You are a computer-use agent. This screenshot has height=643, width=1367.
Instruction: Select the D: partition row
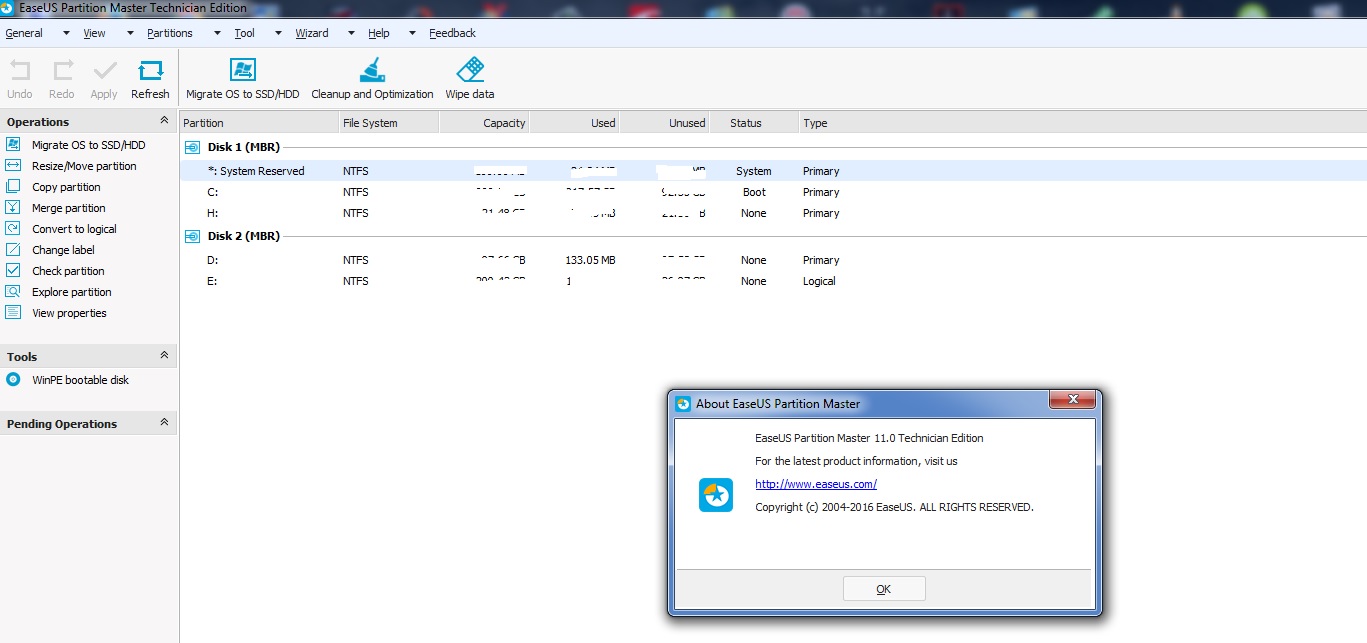click(x=773, y=260)
